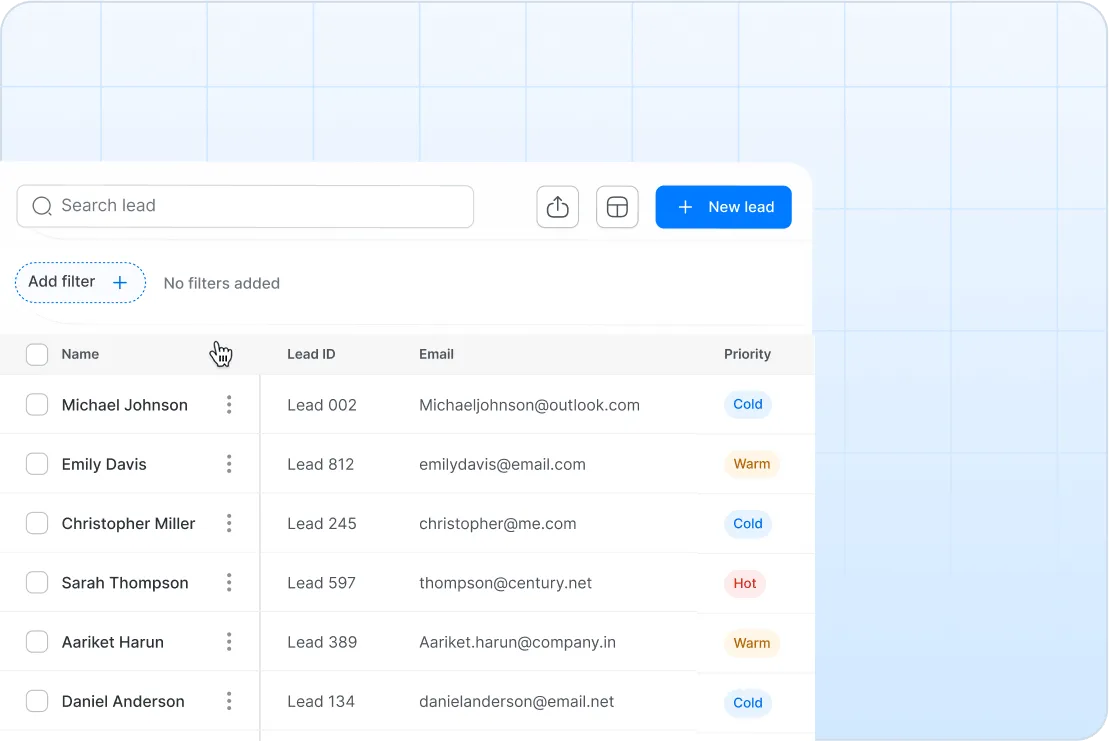Click the Lead 245 cell
The width and height of the screenshot is (1109, 741).
point(322,524)
